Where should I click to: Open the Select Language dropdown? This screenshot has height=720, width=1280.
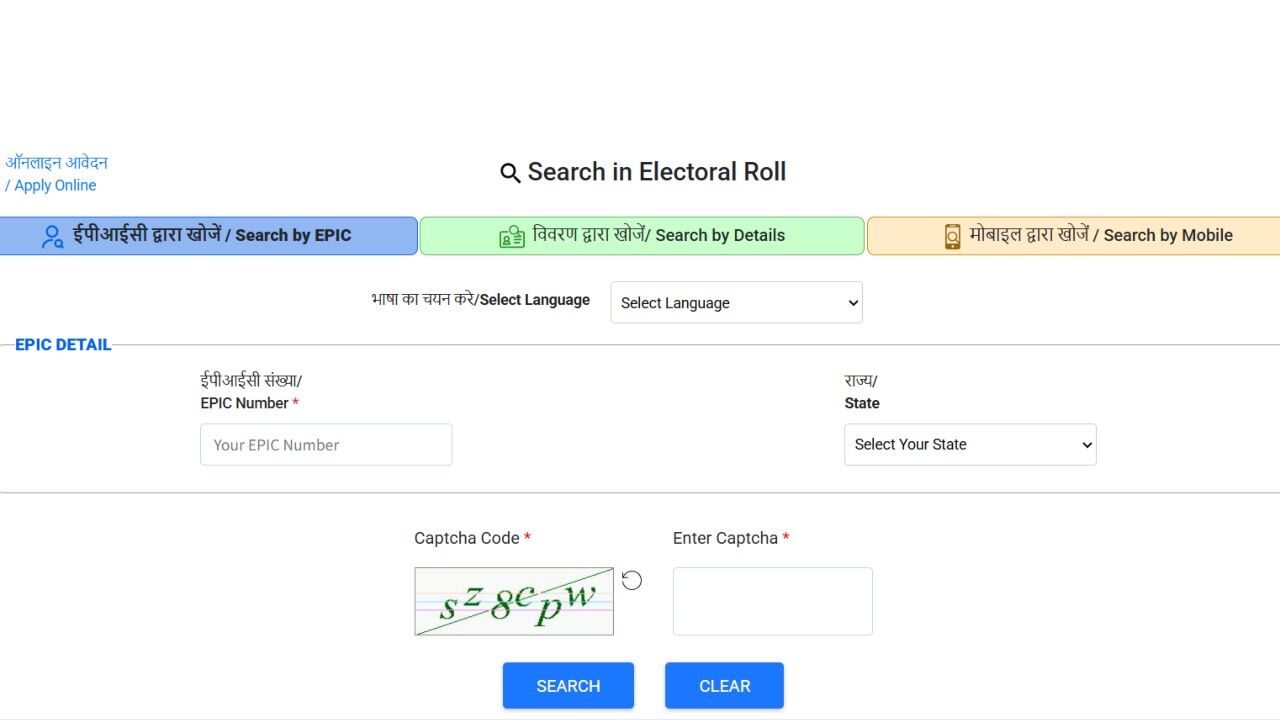pos(736,303)
